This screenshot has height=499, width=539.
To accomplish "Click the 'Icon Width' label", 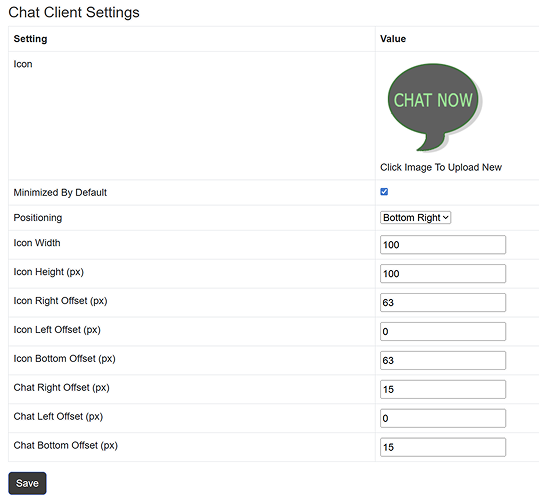I will coord(37,243).
